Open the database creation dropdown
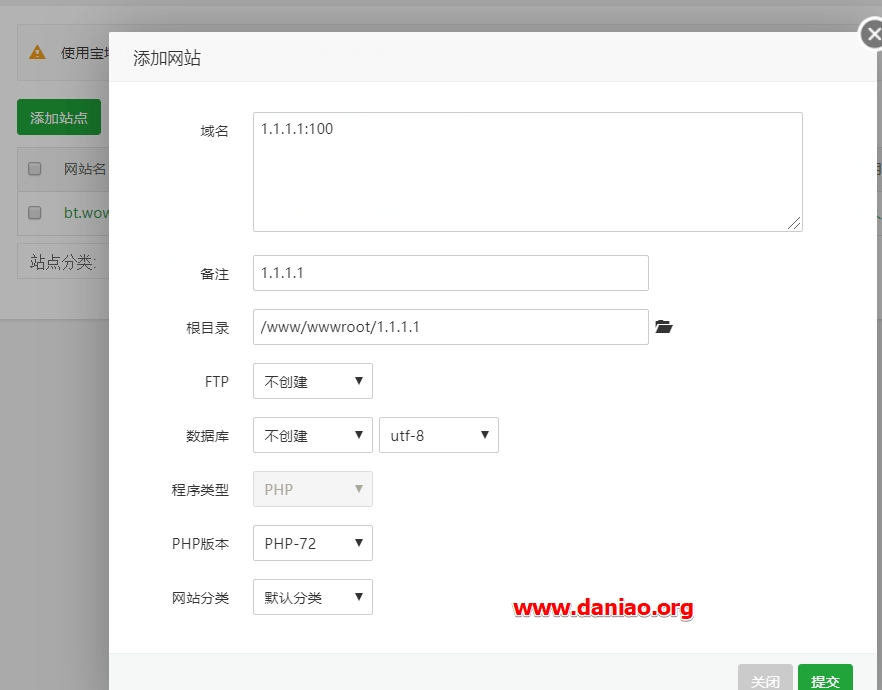882x690 pixels. click(x=313, y=435)
